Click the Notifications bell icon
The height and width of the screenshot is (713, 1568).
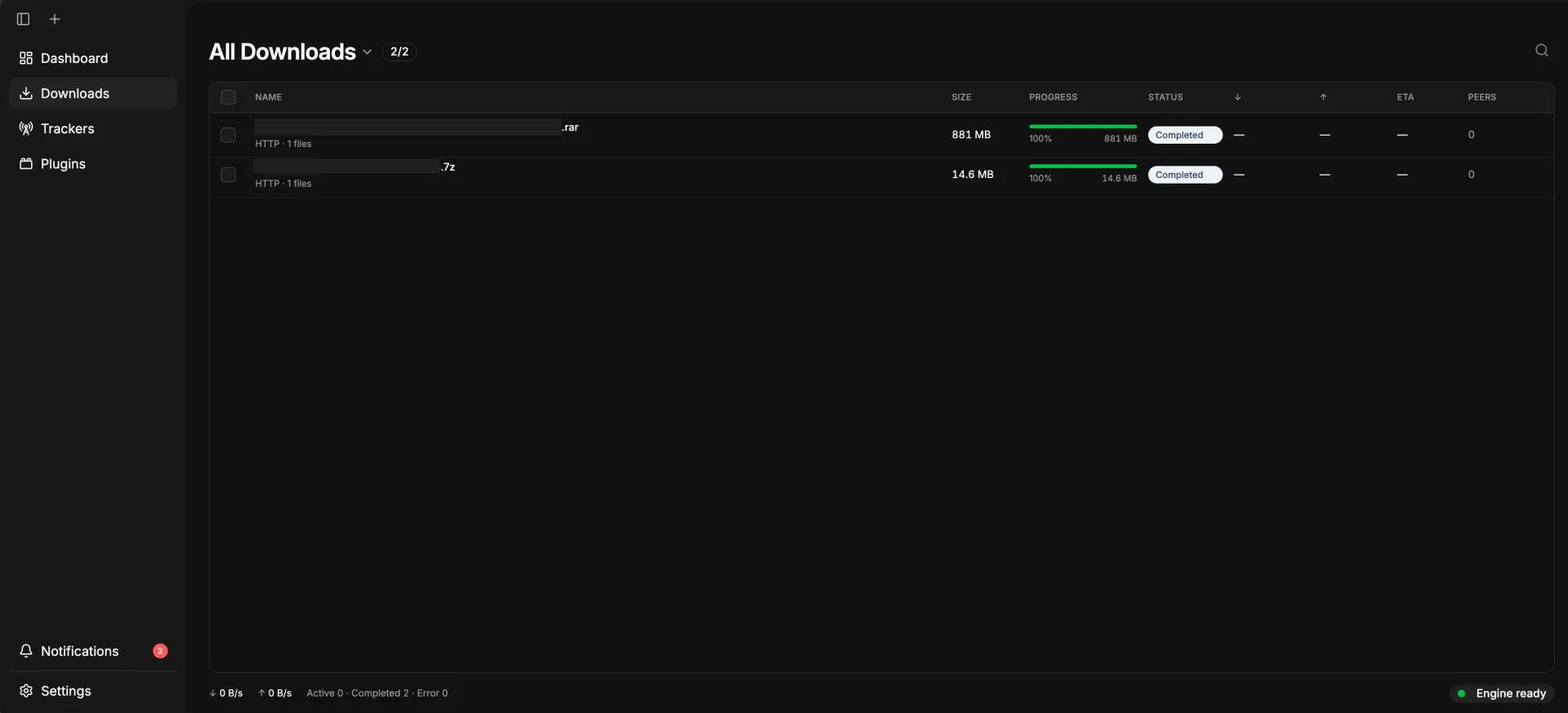[x=26, y=651]
